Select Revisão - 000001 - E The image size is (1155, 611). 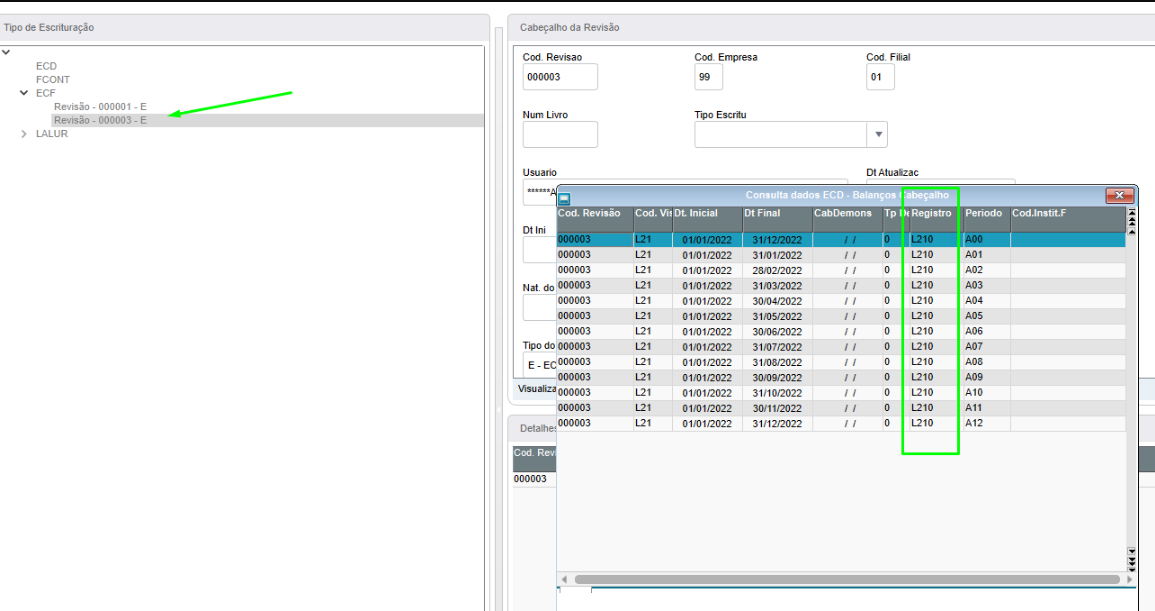pos(100,107)
